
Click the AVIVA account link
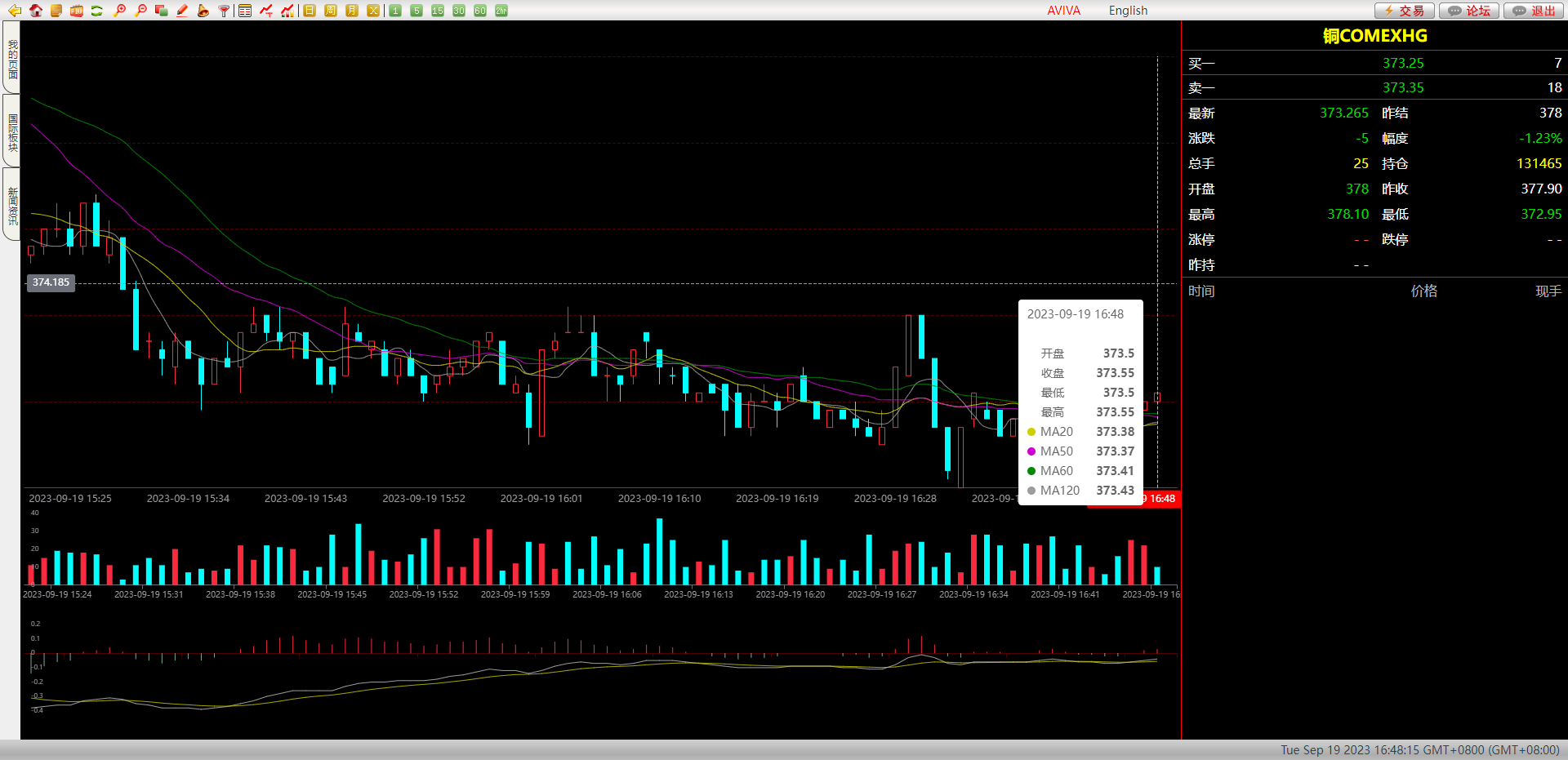[x=1063, y=11]
